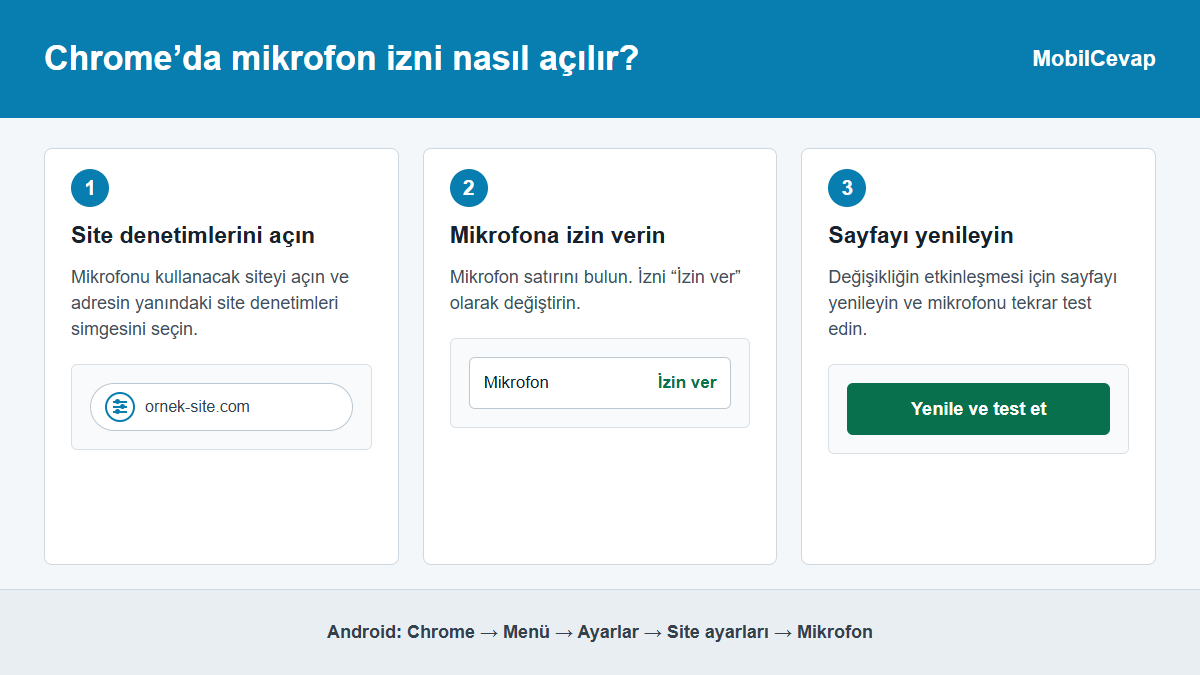Click the Android path text in the footer
This screenshot has width=1200, height=675.
[x=600, y=632]
